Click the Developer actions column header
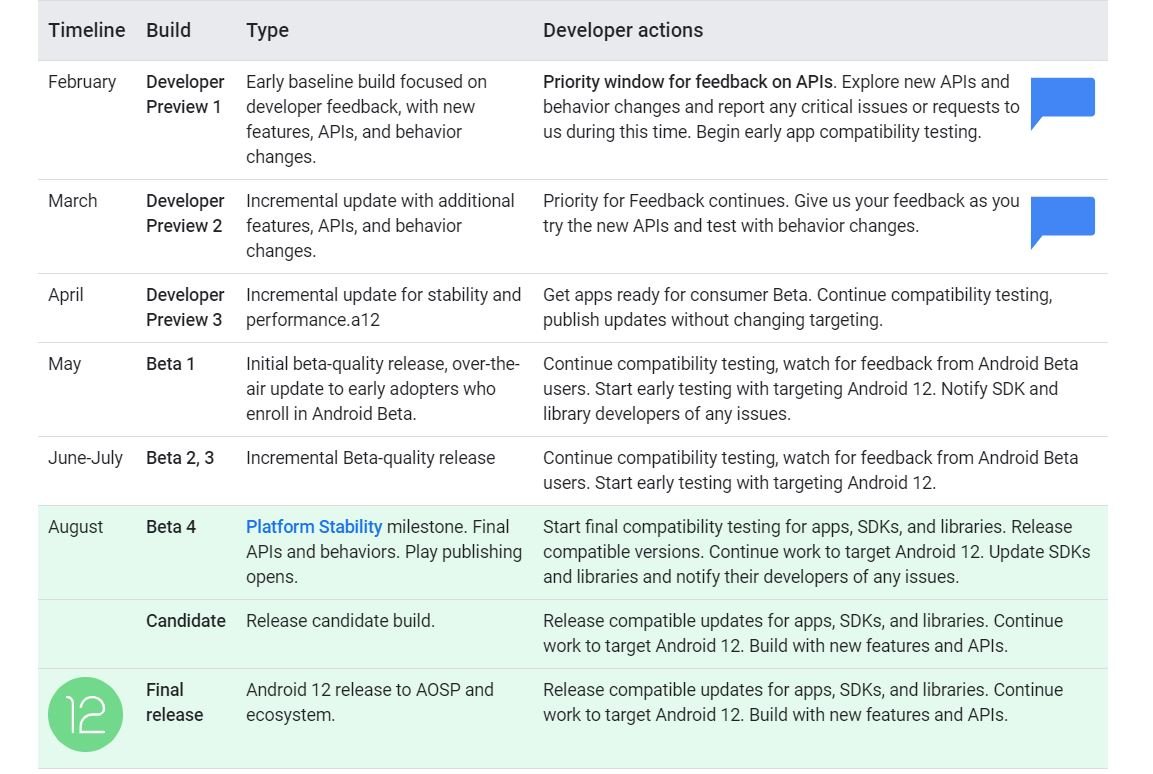The height and width of the screenshot is (774, 1153). coord(622,30)
